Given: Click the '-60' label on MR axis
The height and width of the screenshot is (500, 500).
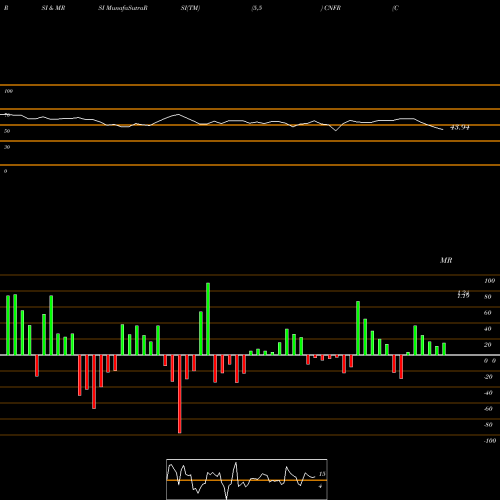Looking at the screenshot, I should 488,409.
